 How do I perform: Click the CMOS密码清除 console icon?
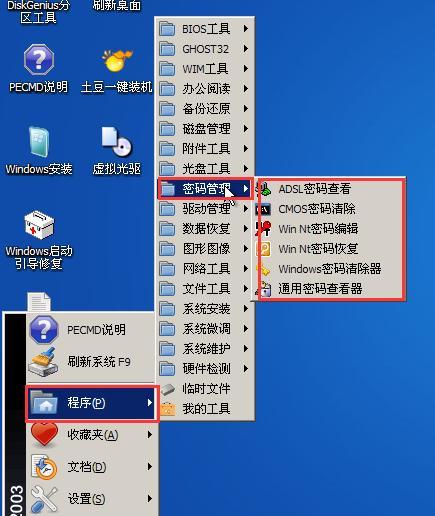coord(263,209)
